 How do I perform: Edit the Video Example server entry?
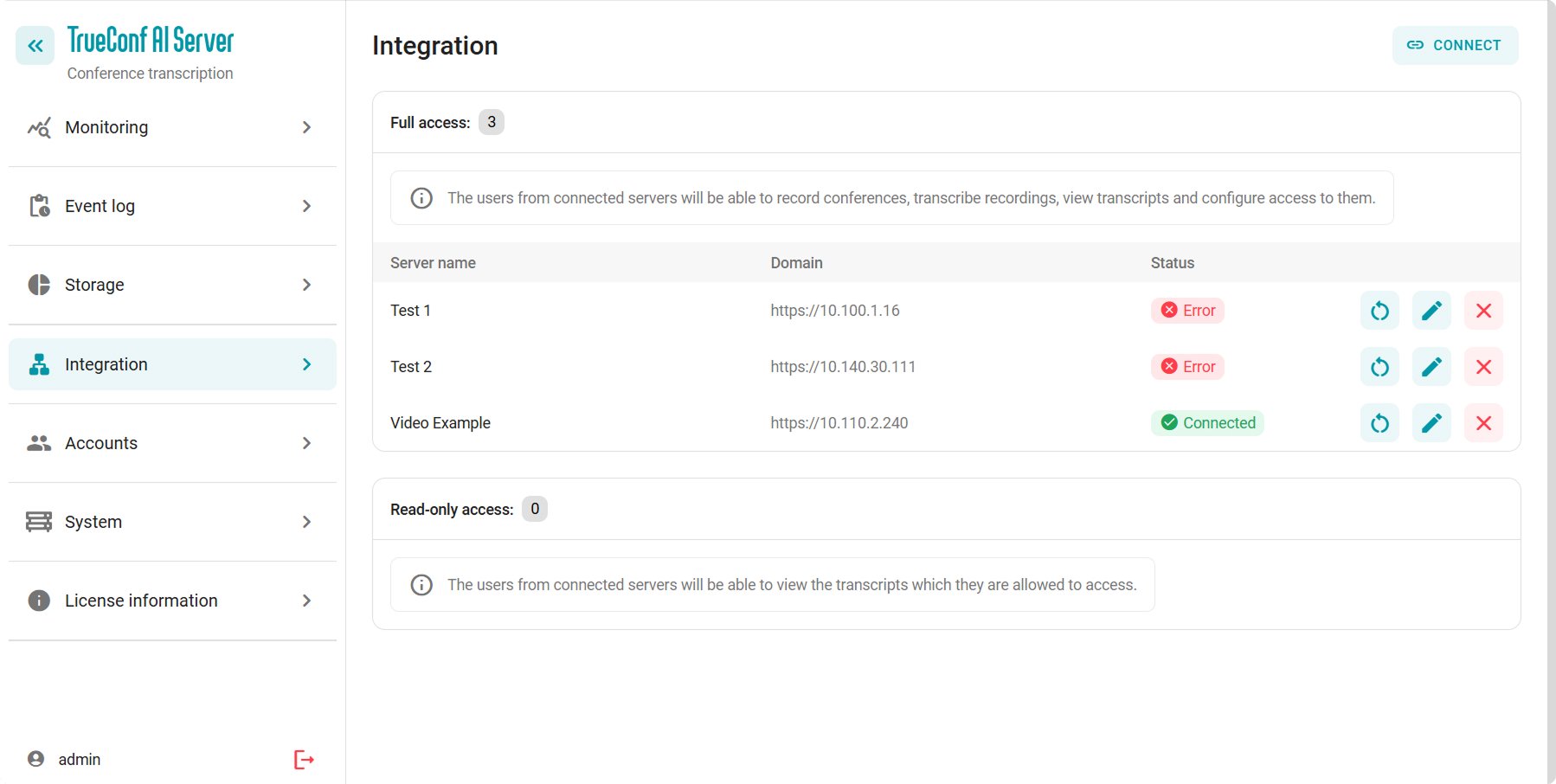tap(1431, 423)
